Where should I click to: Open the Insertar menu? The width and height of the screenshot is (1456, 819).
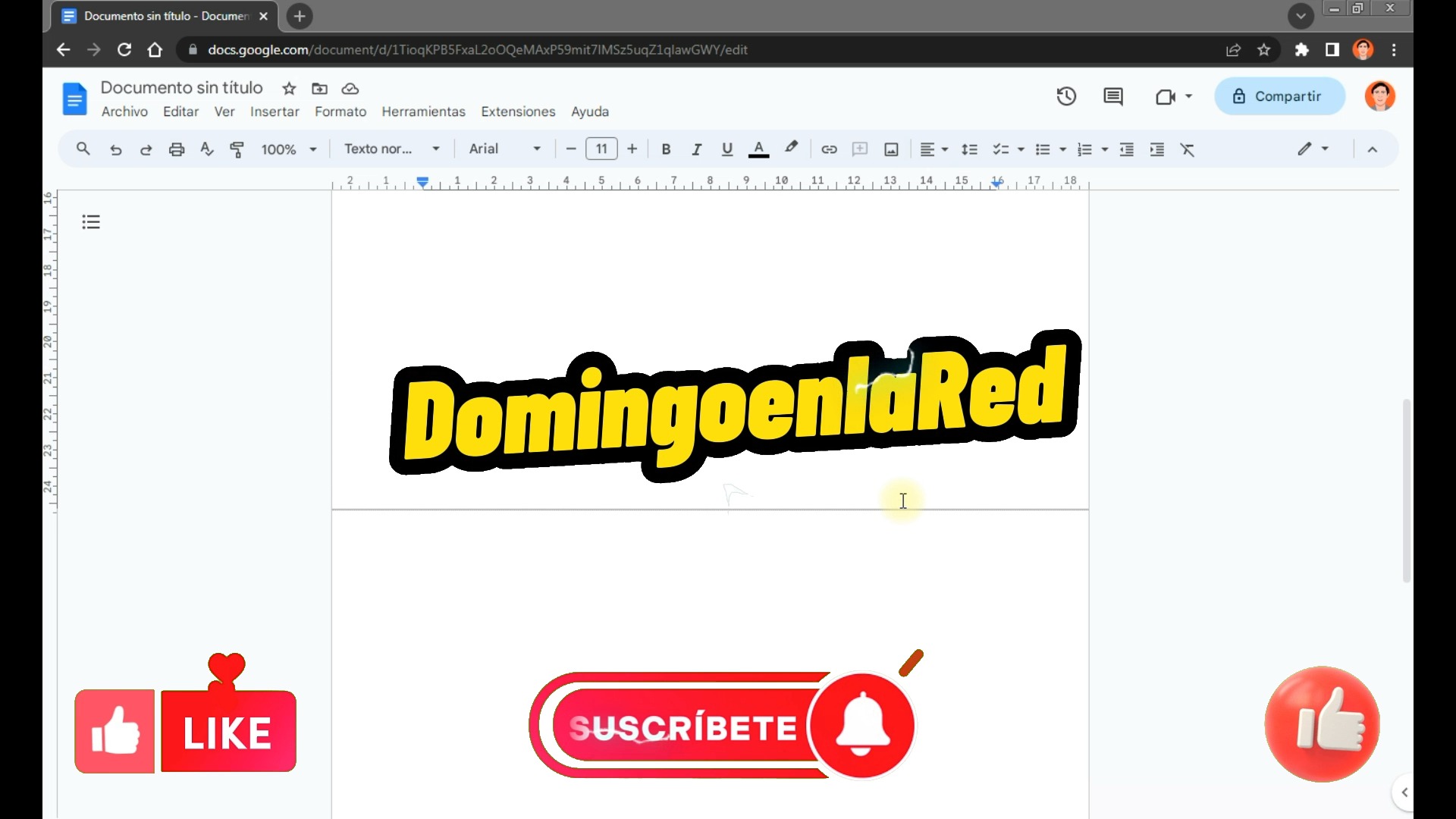coord(275,111)
